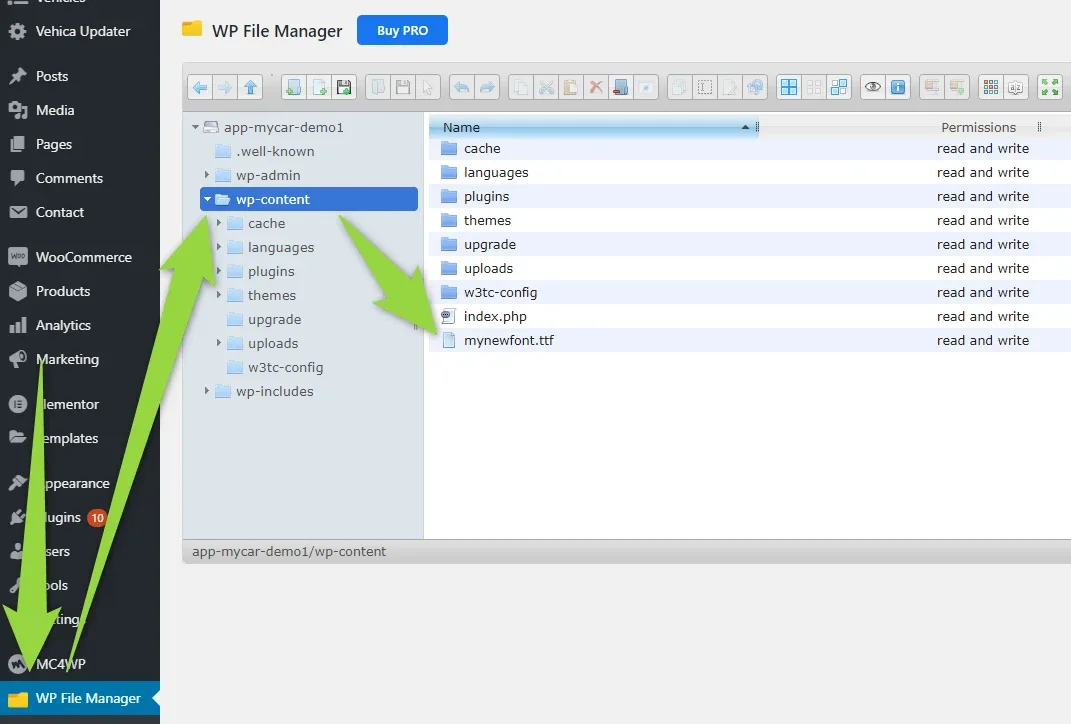
Task: Click the cut scissors icon
Action: coord(546,87)
